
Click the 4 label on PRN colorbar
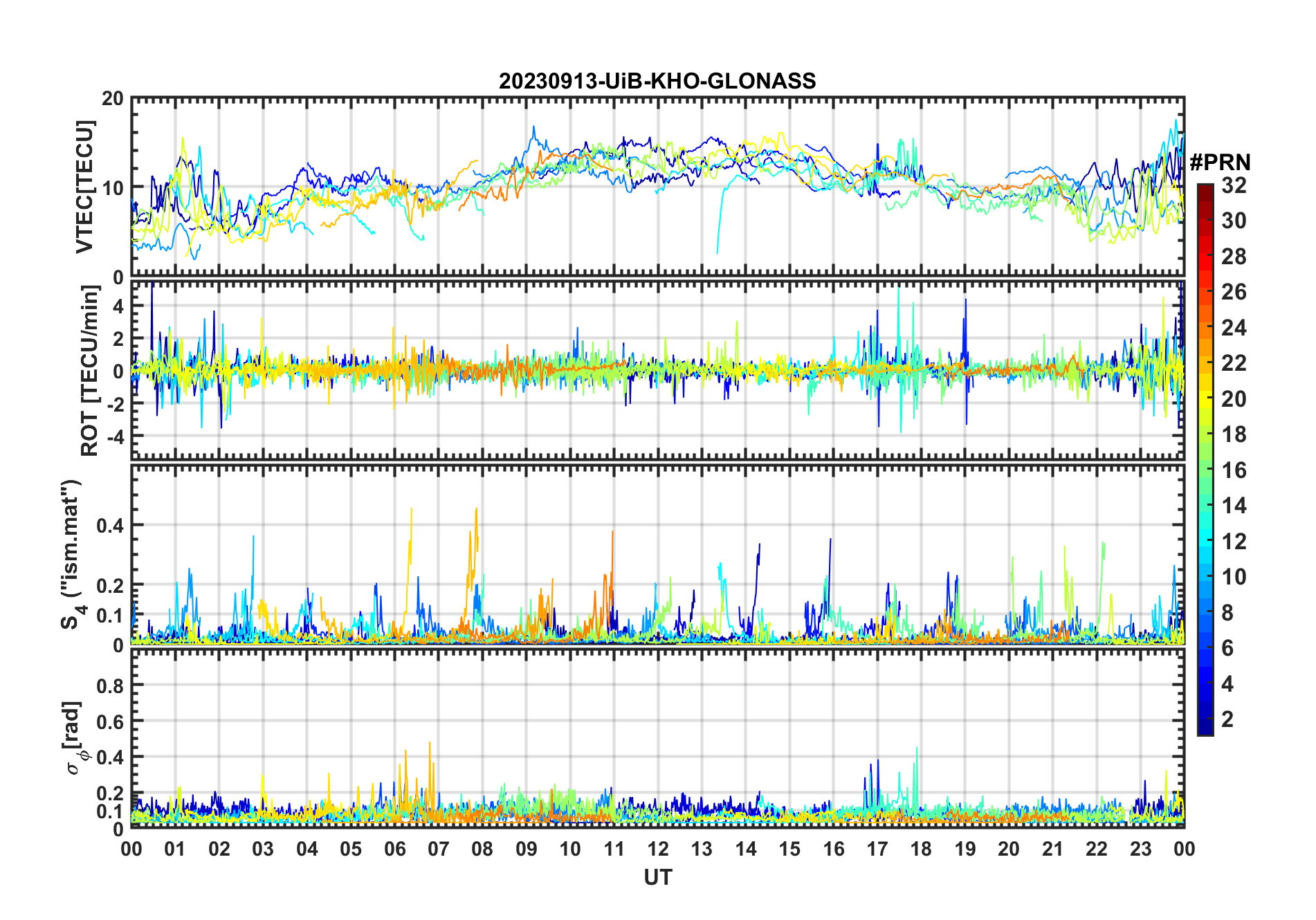1228,684
